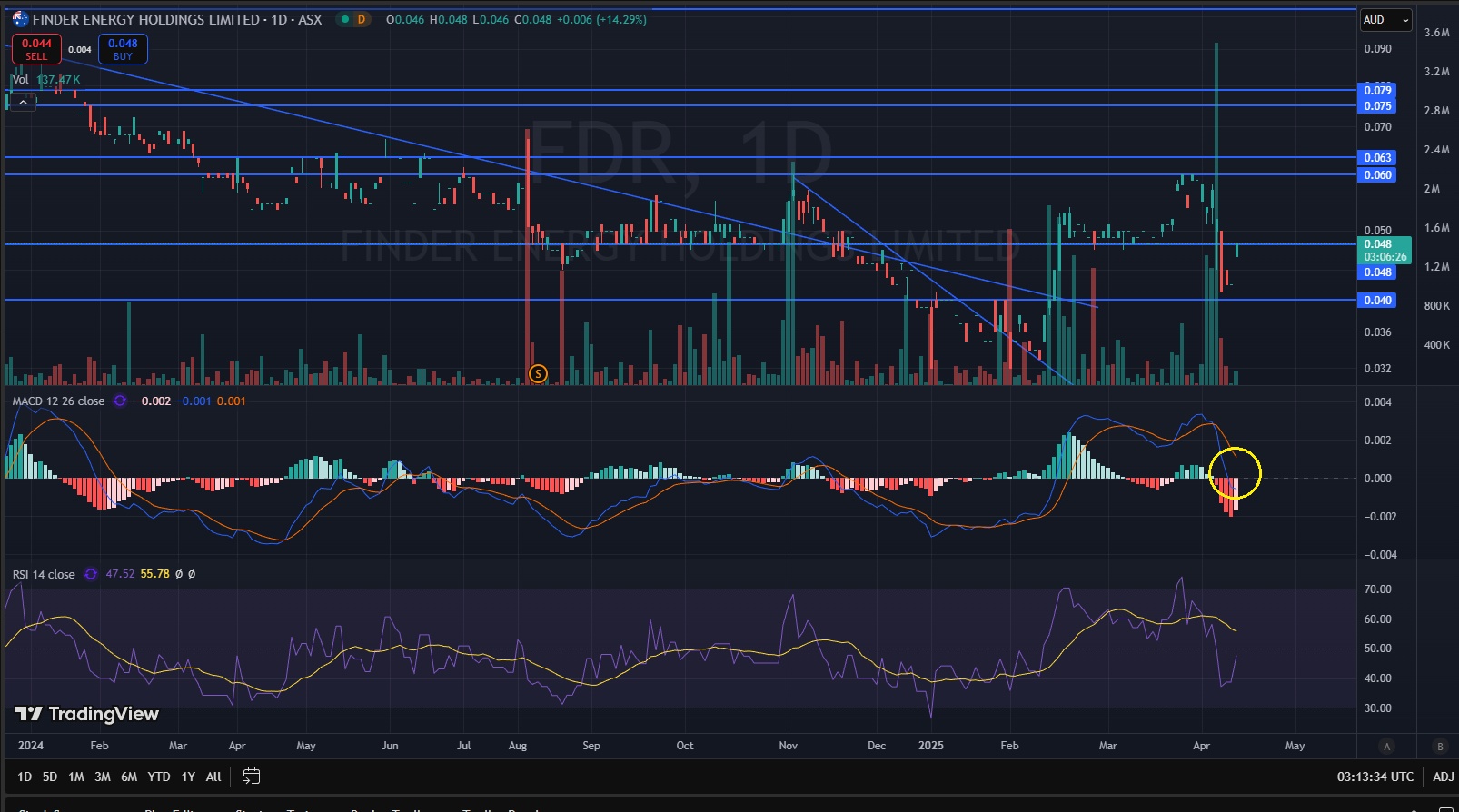The height and width of the screenshot is (812, 1459).
Task: Open the go-to-date calendar icon
Action: [252, 777]
